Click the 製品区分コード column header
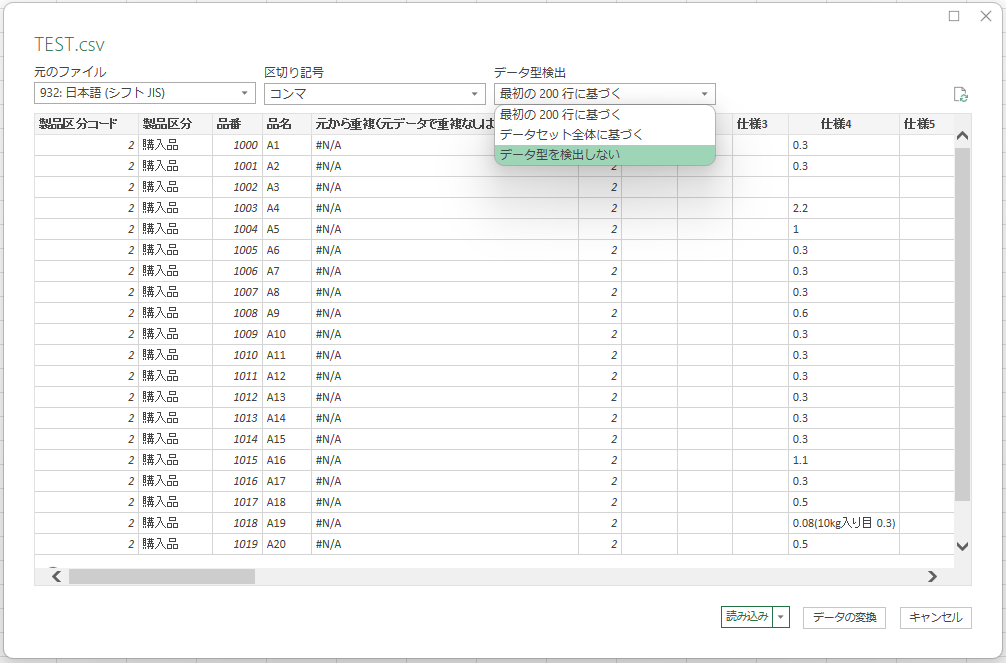The width and height of the screenshot is (1006, 663). pyautogui.click(x=78, y=124)
